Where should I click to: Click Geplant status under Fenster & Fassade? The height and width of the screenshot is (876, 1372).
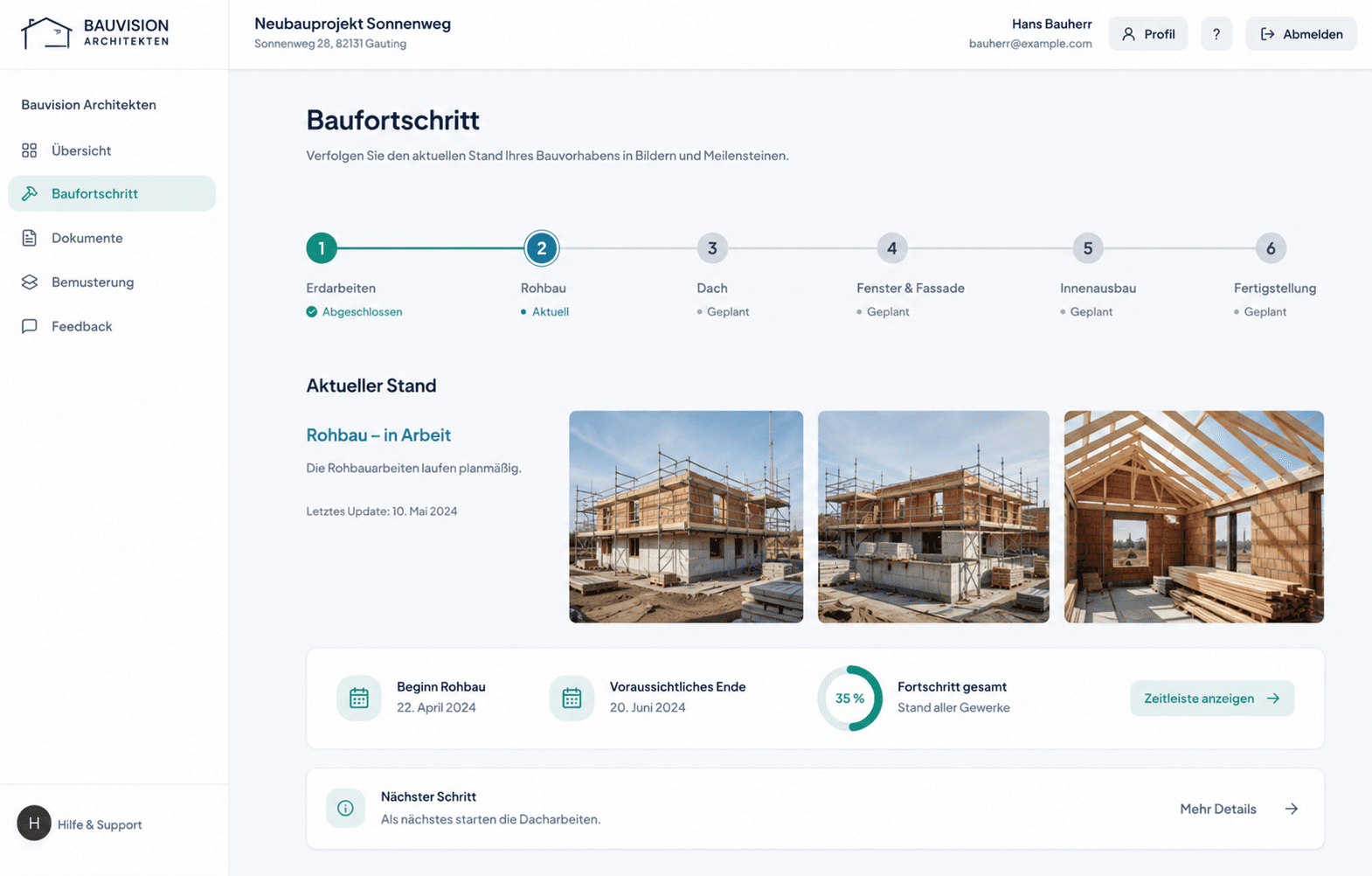click(x=888, y=311)
